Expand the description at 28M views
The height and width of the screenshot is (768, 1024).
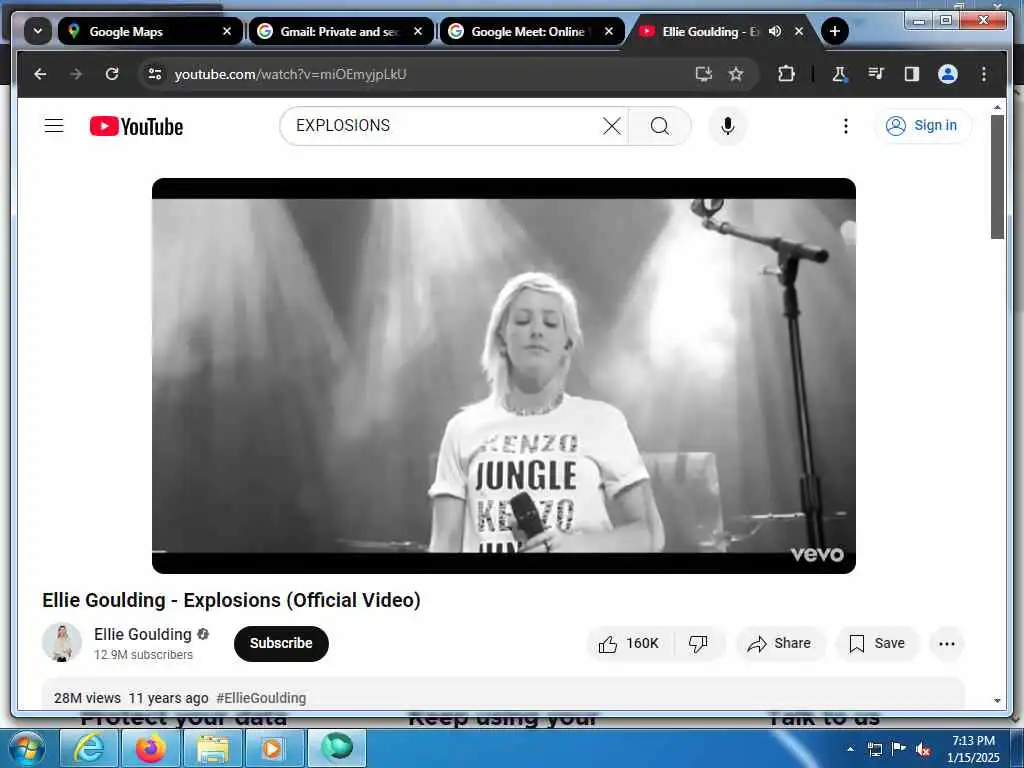tap(503, 694)
